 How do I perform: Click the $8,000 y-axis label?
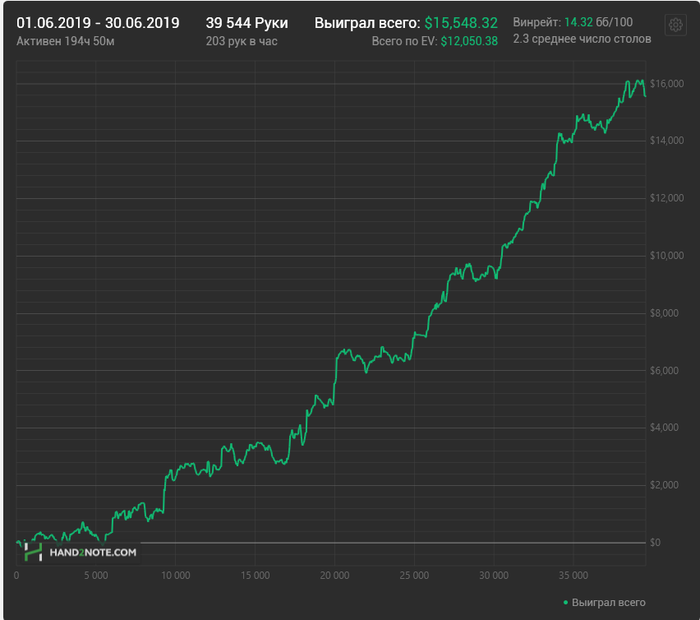[664, 313]
